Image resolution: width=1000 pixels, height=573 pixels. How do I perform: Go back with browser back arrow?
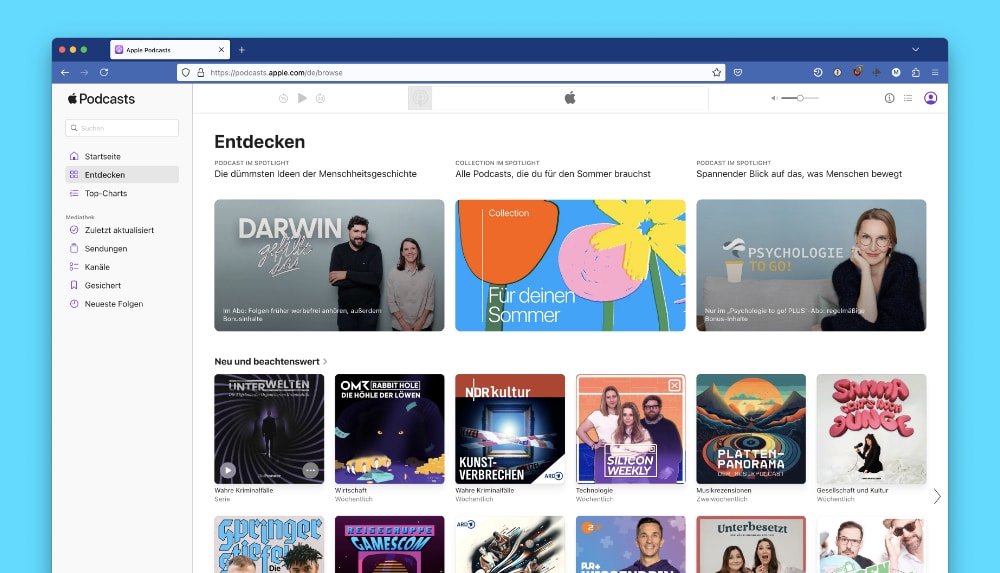[65, 73]
